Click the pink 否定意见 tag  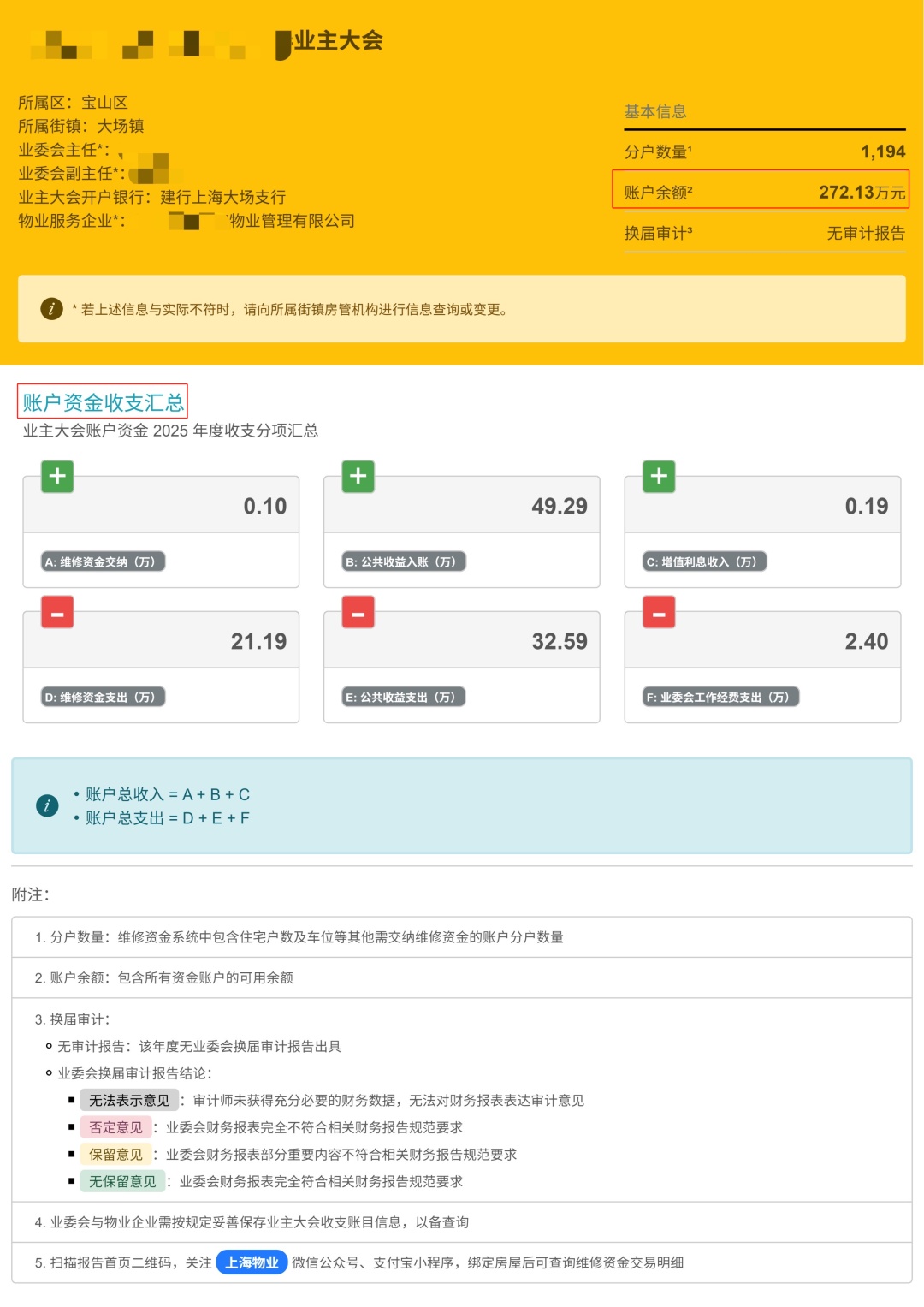pos(116,1127)
